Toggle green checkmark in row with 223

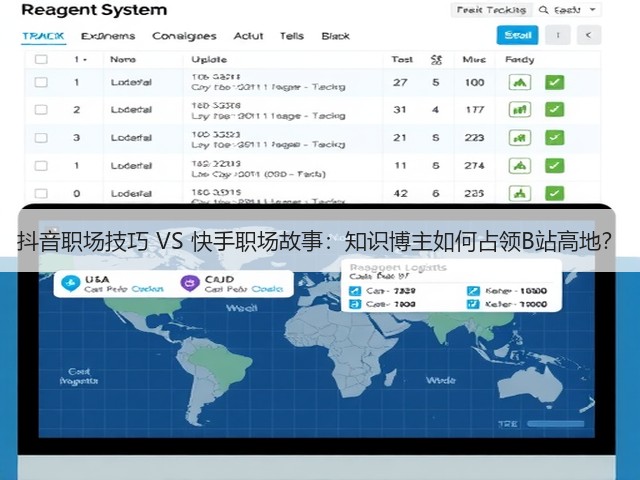(555, 138)
